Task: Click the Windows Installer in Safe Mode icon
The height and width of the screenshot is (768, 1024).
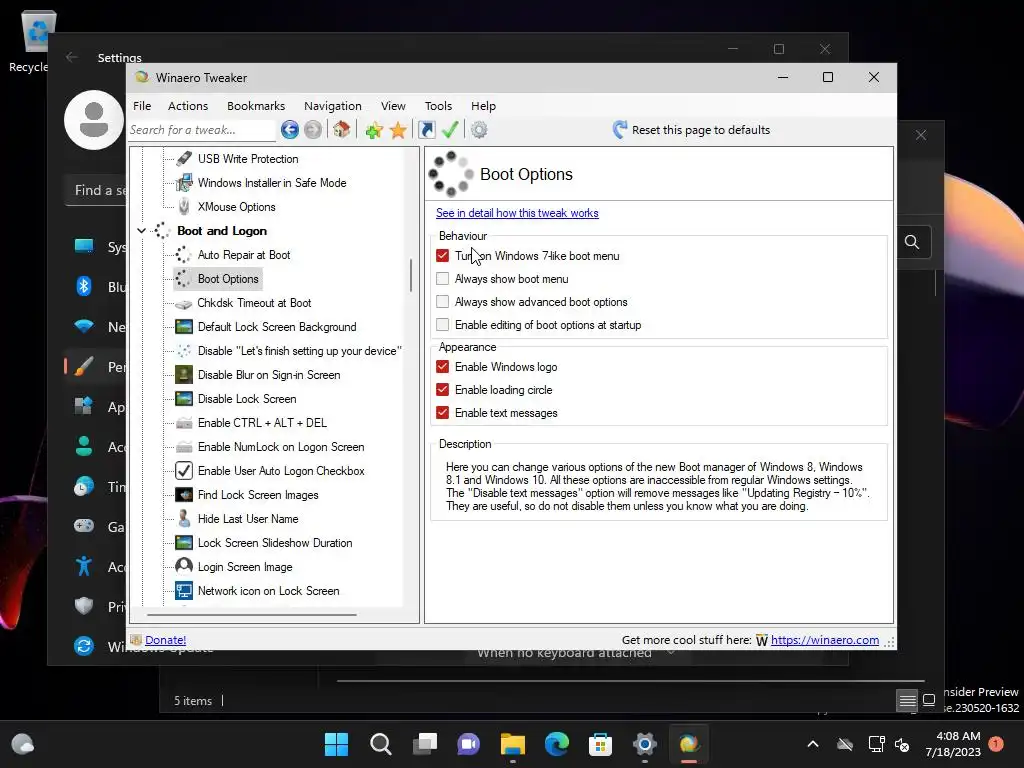Action: pyautogui.click(x=184, y=183)
